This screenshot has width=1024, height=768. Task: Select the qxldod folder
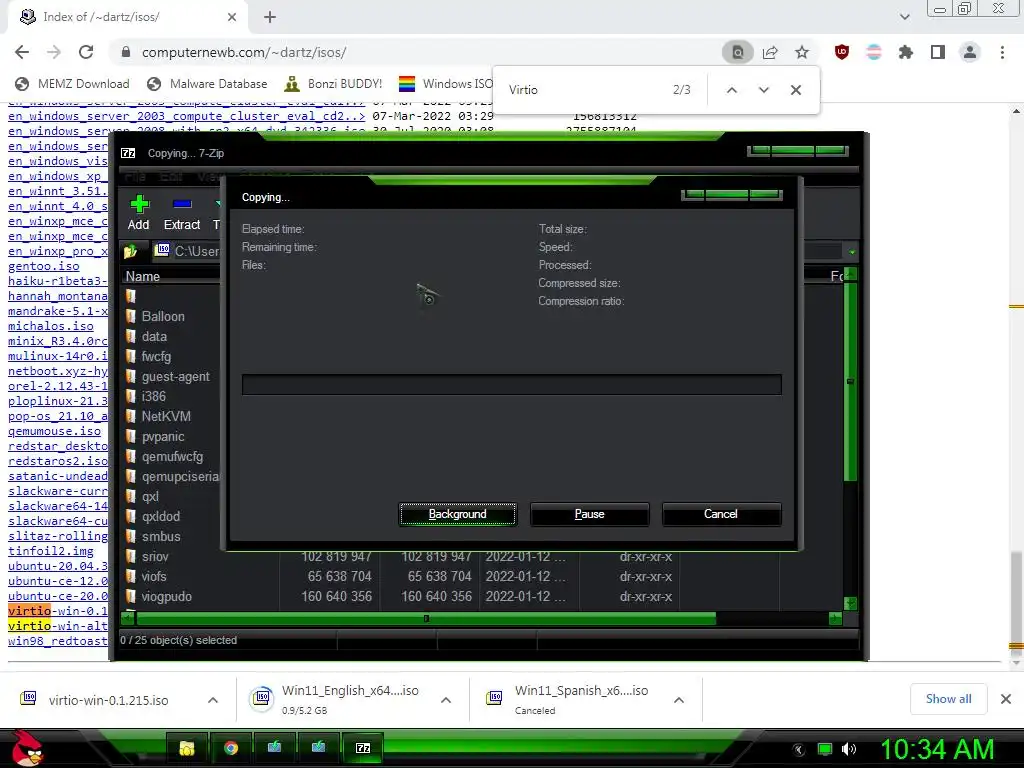pos(161,517)
